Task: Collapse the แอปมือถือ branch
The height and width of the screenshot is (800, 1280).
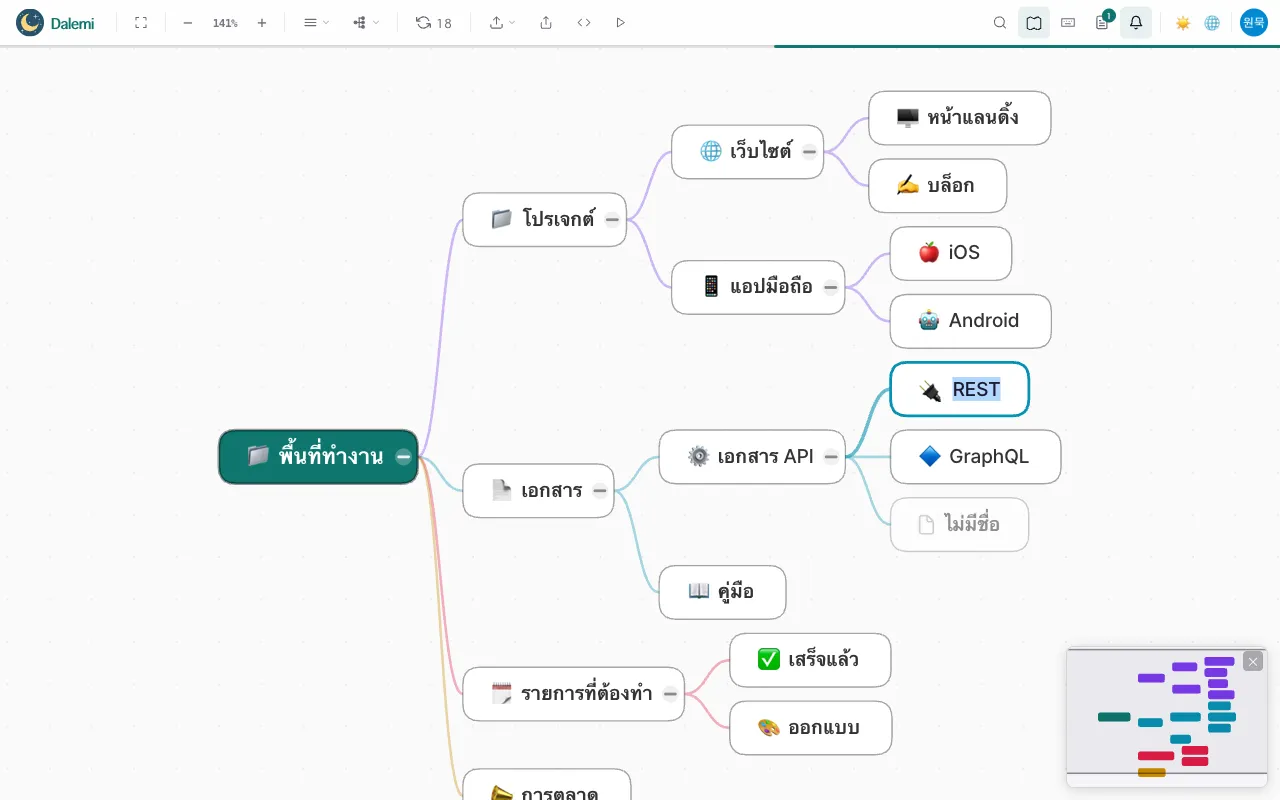Action: coord(830,287)
